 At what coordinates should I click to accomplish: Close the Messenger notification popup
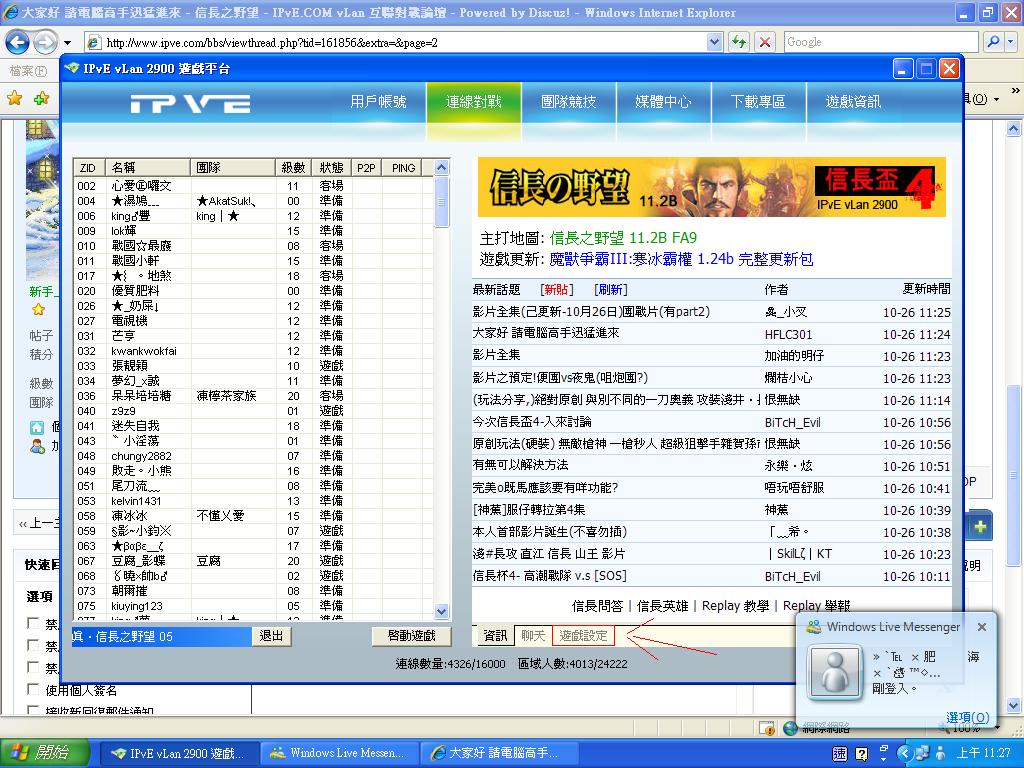[981, 627]
